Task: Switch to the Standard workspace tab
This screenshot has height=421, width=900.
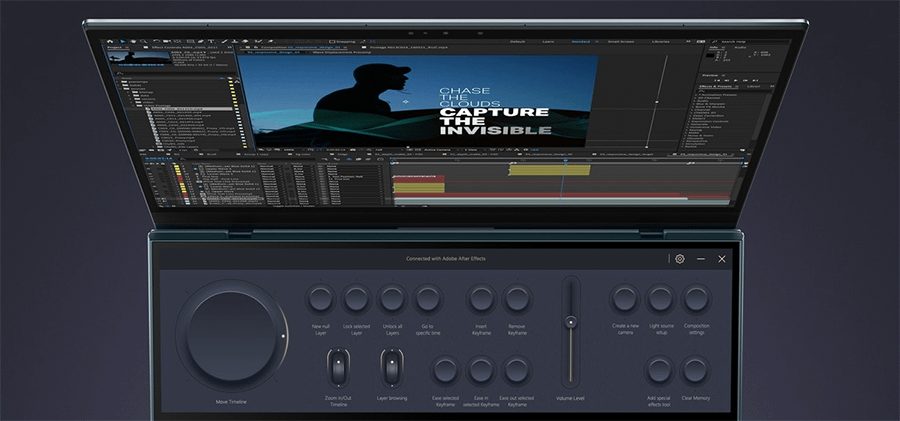Action: pyautogui.click(x=581, y=42)
